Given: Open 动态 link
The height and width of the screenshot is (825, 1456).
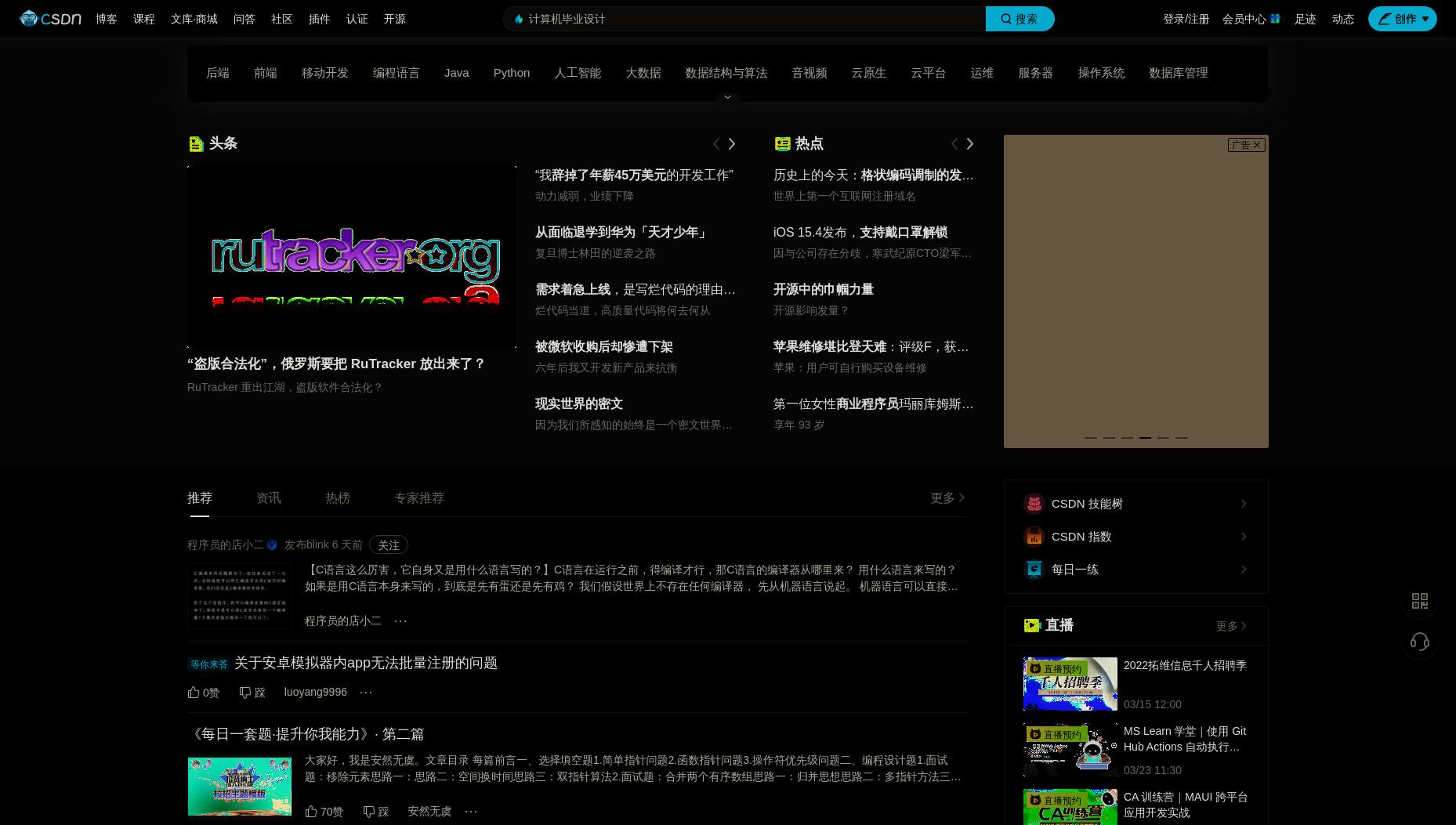Looking at the screenshot, I should pos(1343,19).
